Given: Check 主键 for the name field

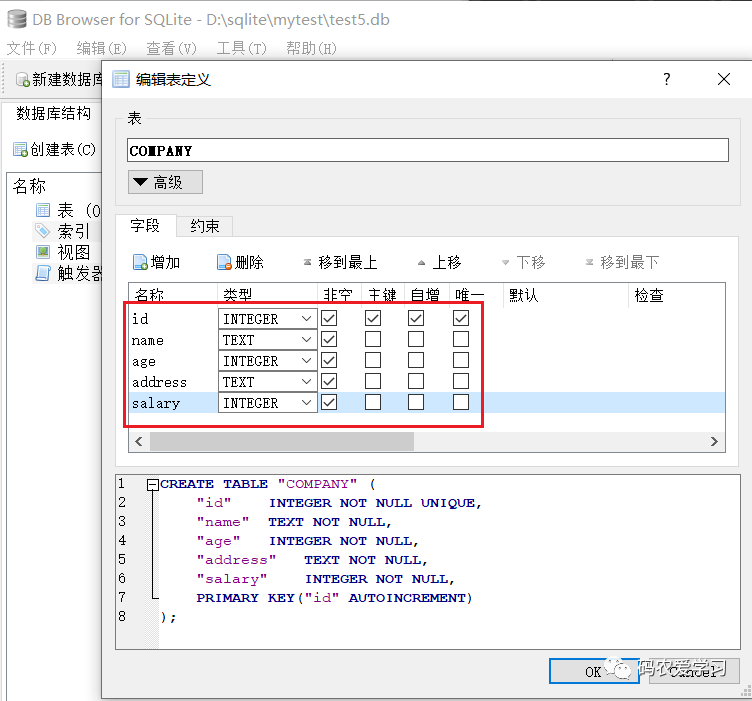Looking at the screenshot, I should (x=373, y=339).
